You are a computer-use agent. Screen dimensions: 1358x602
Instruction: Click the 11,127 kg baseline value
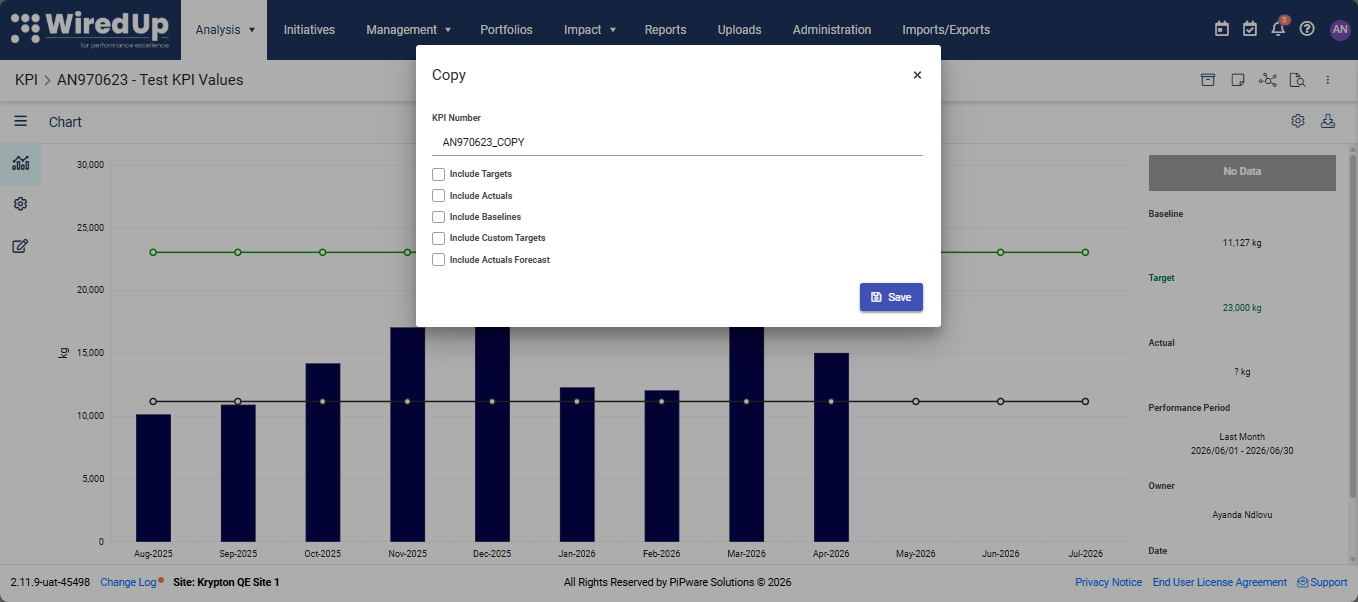(1242, 243)
